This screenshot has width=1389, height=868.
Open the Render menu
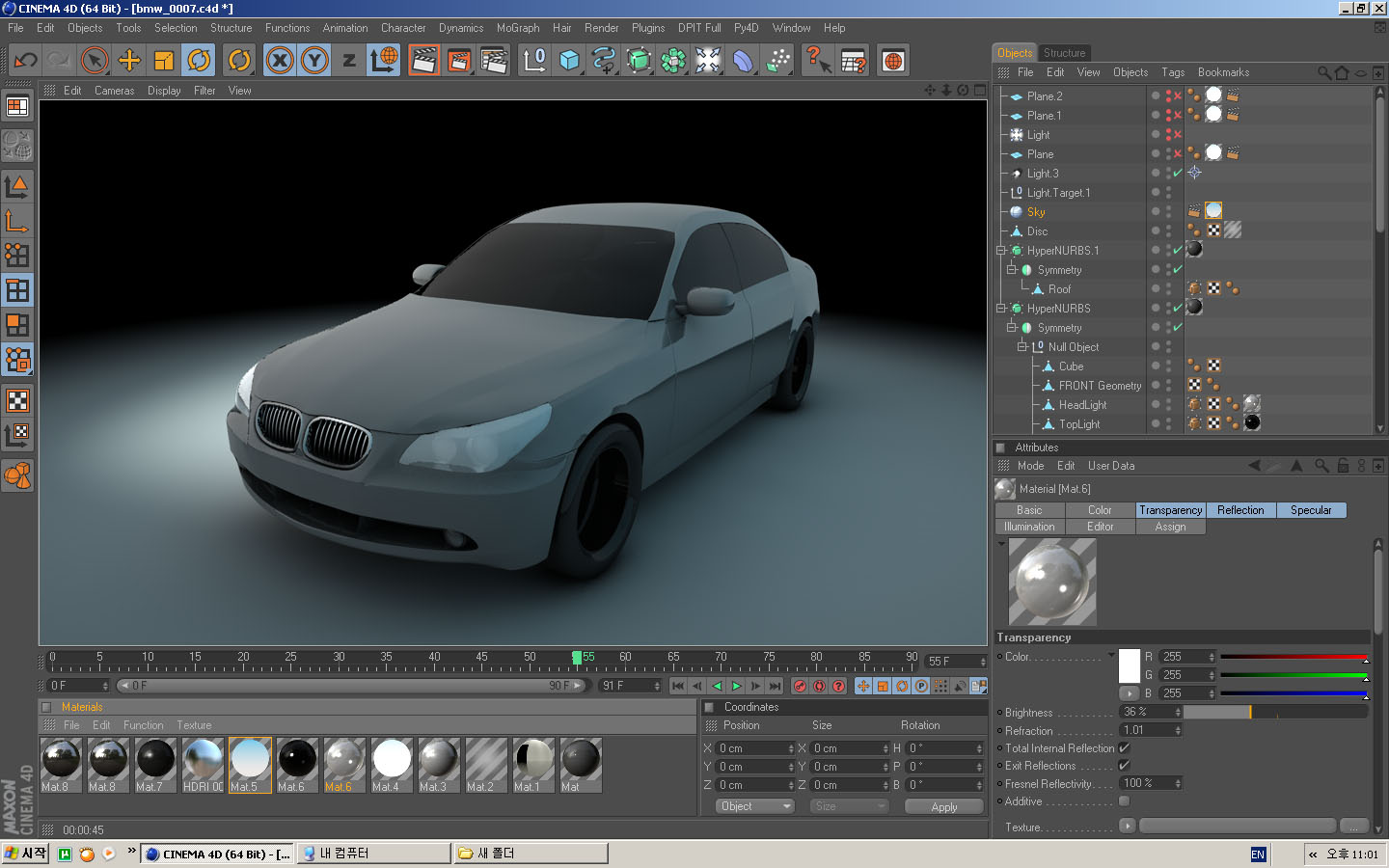click(x=601, y=28)
